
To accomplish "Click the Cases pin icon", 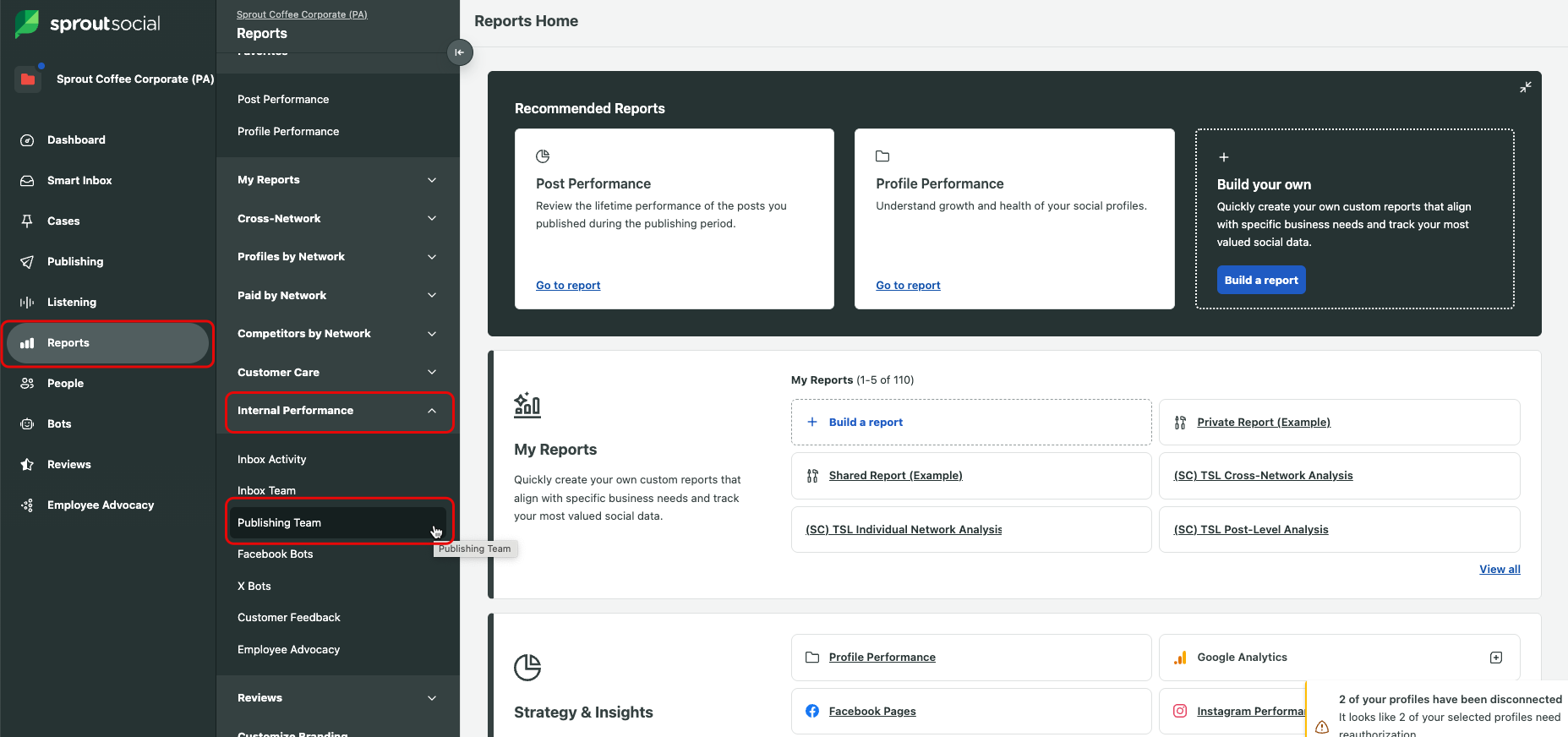I will coord(27,221).
